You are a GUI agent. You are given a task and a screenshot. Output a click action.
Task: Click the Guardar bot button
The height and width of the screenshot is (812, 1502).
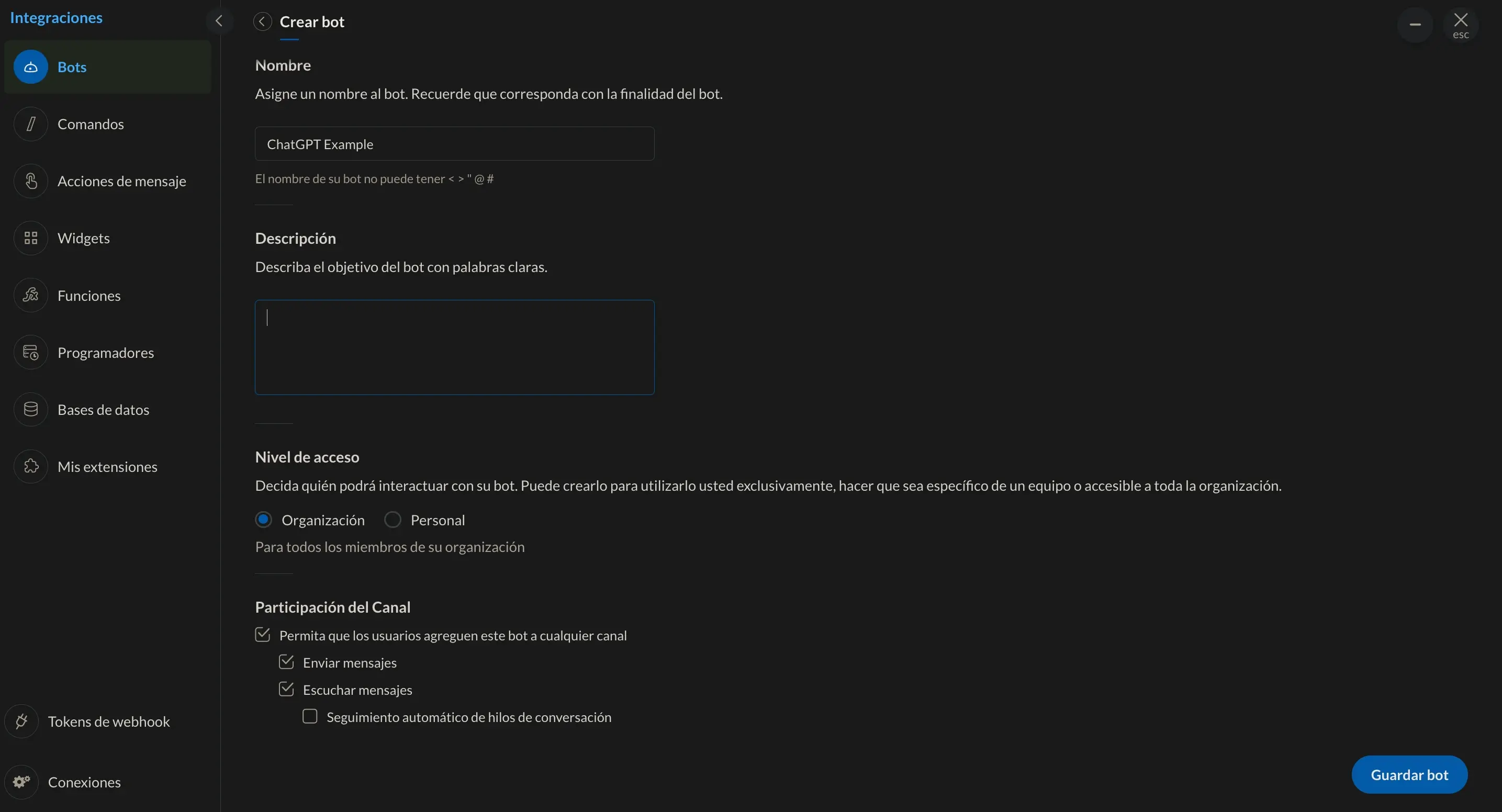pyautogui.click(x=1409, y=775)
